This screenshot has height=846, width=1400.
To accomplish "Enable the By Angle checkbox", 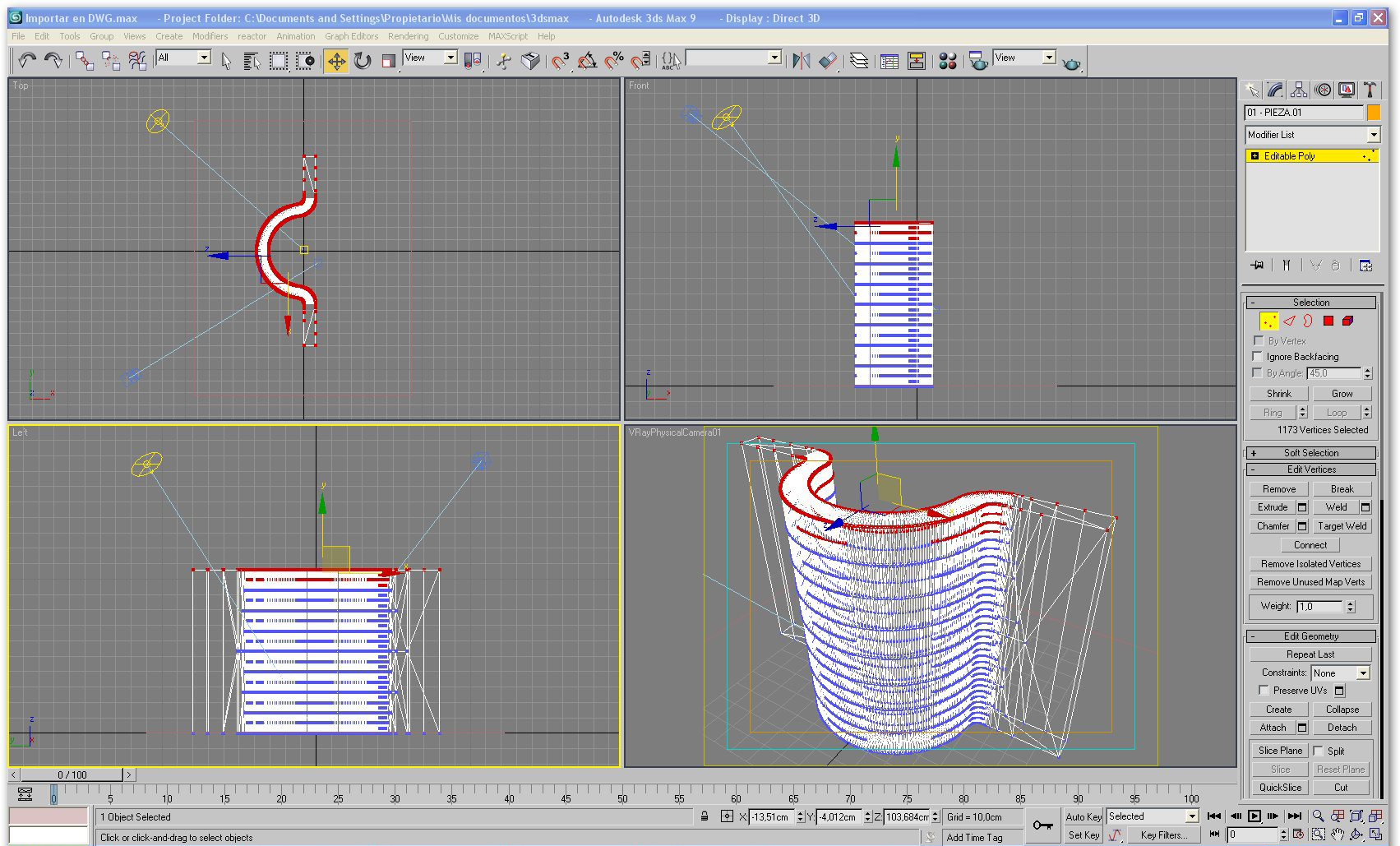I will point(1258,372).
